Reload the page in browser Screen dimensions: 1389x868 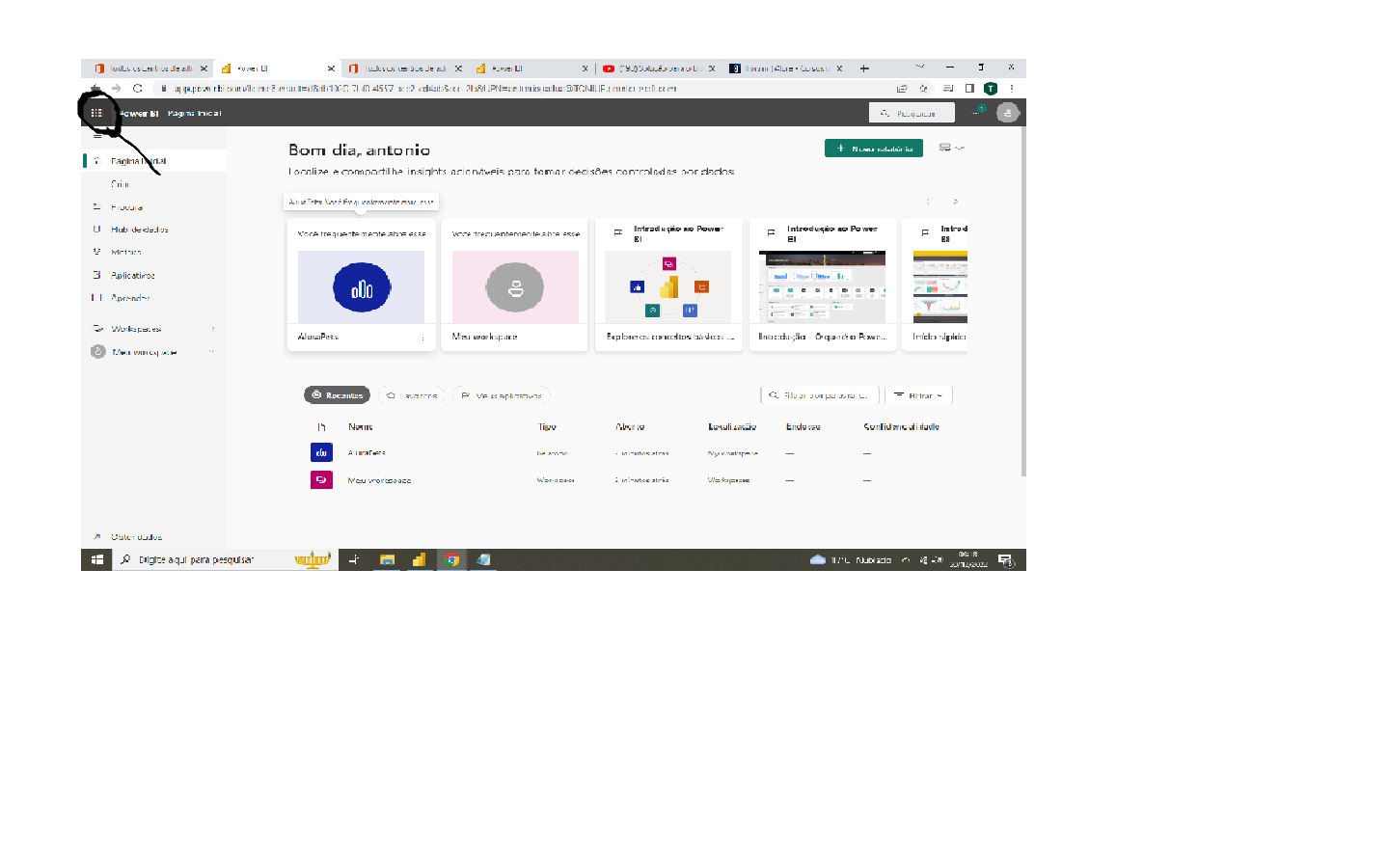(137, 88)
